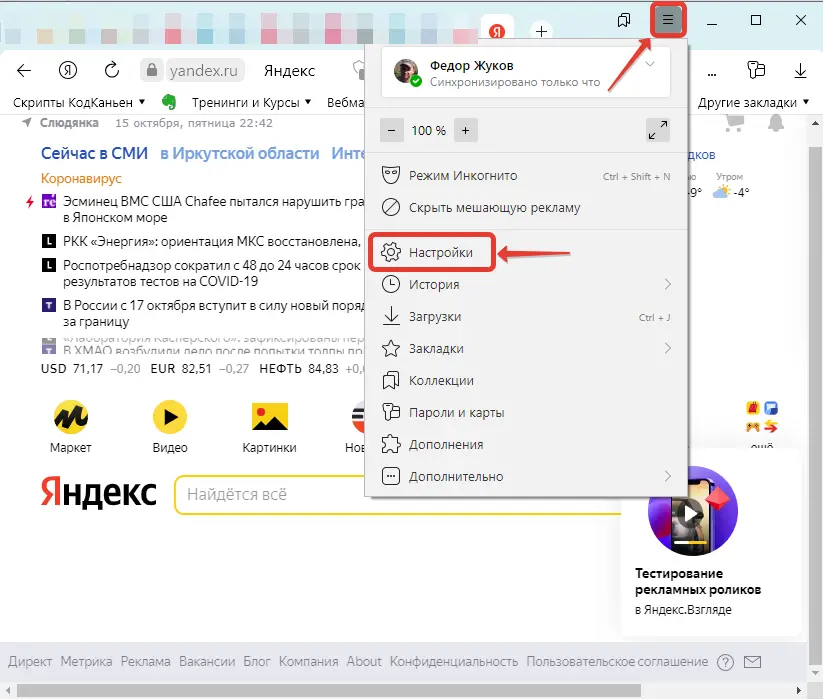Image resolution: width=823 pixels, height=699 pixels.
Task: Open the downloads arrow icon in toolbar
Action: coord(800,71)
